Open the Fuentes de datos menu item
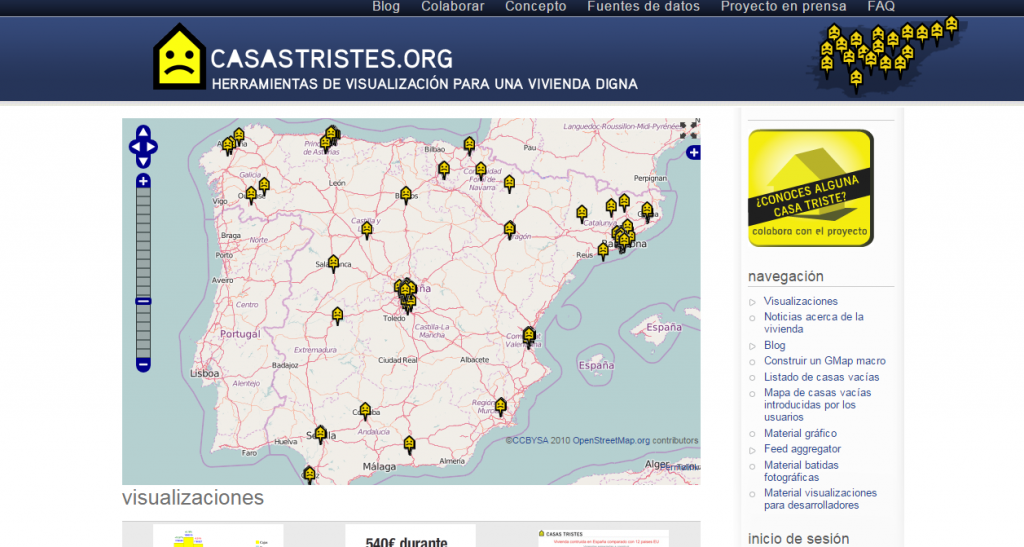1024x547 pixels. 643,7
